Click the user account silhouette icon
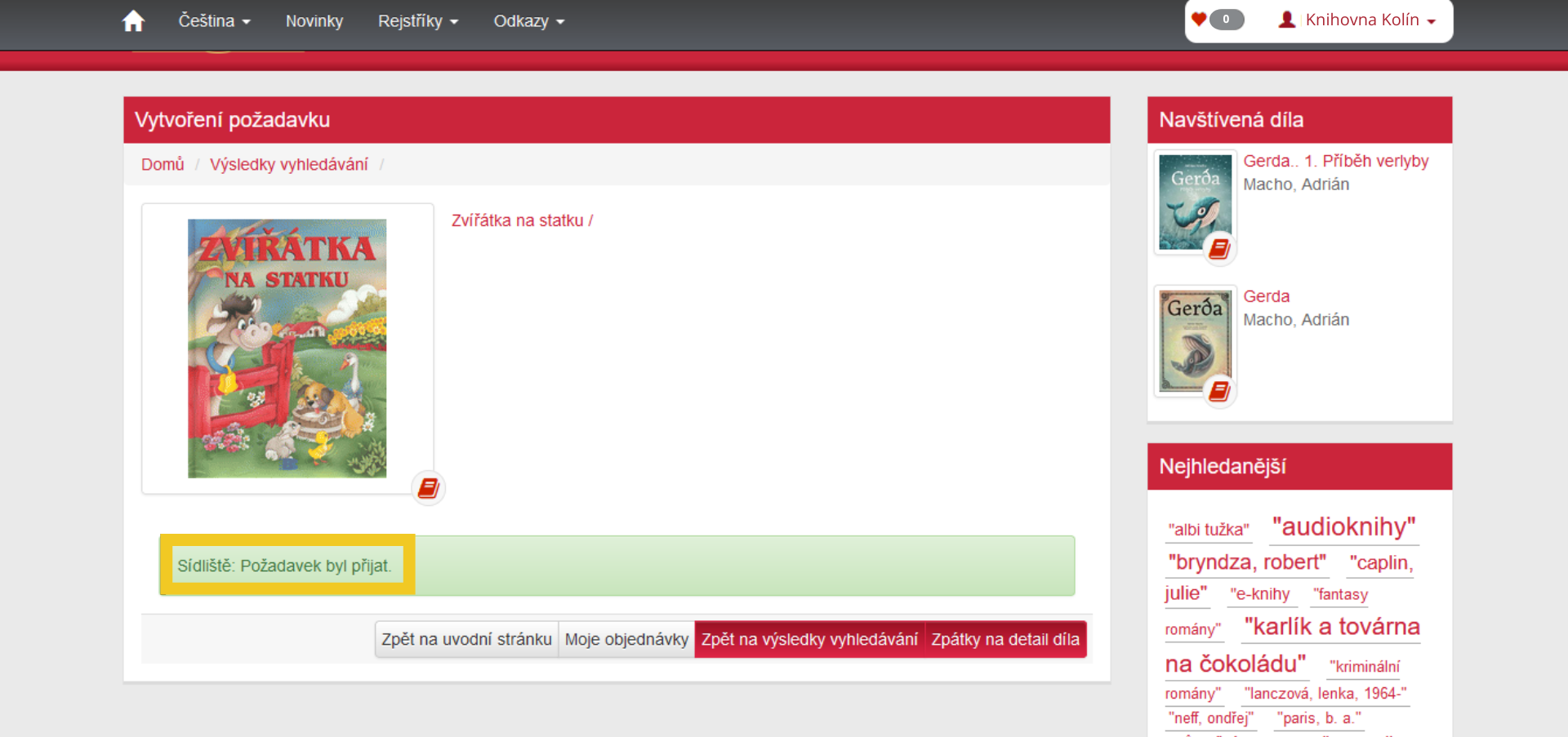This screenshot has width=1568, height=737. pos(1287,20)
